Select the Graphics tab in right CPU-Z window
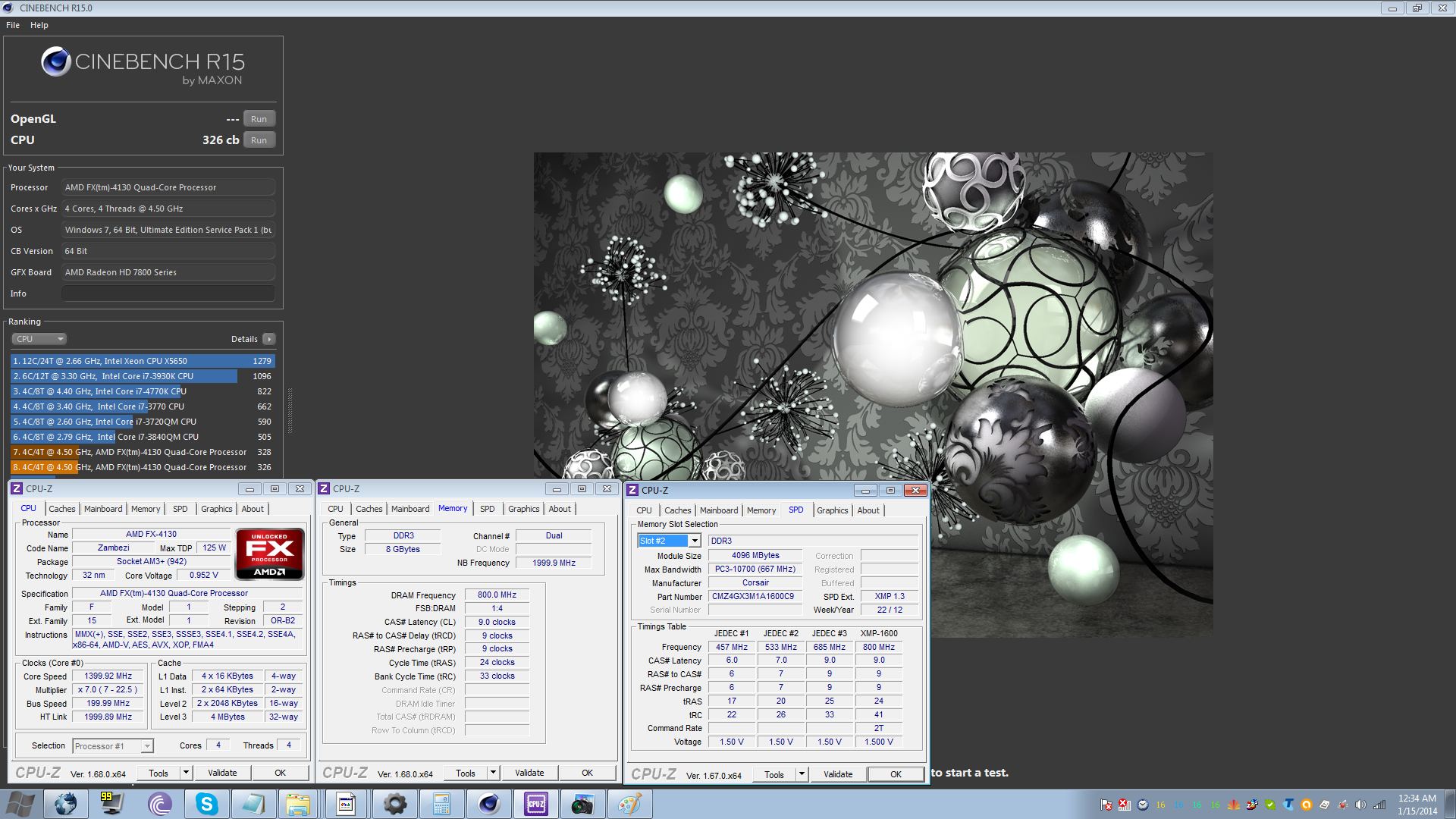Viewport: 1456px width, 819px height. [832, 510]
